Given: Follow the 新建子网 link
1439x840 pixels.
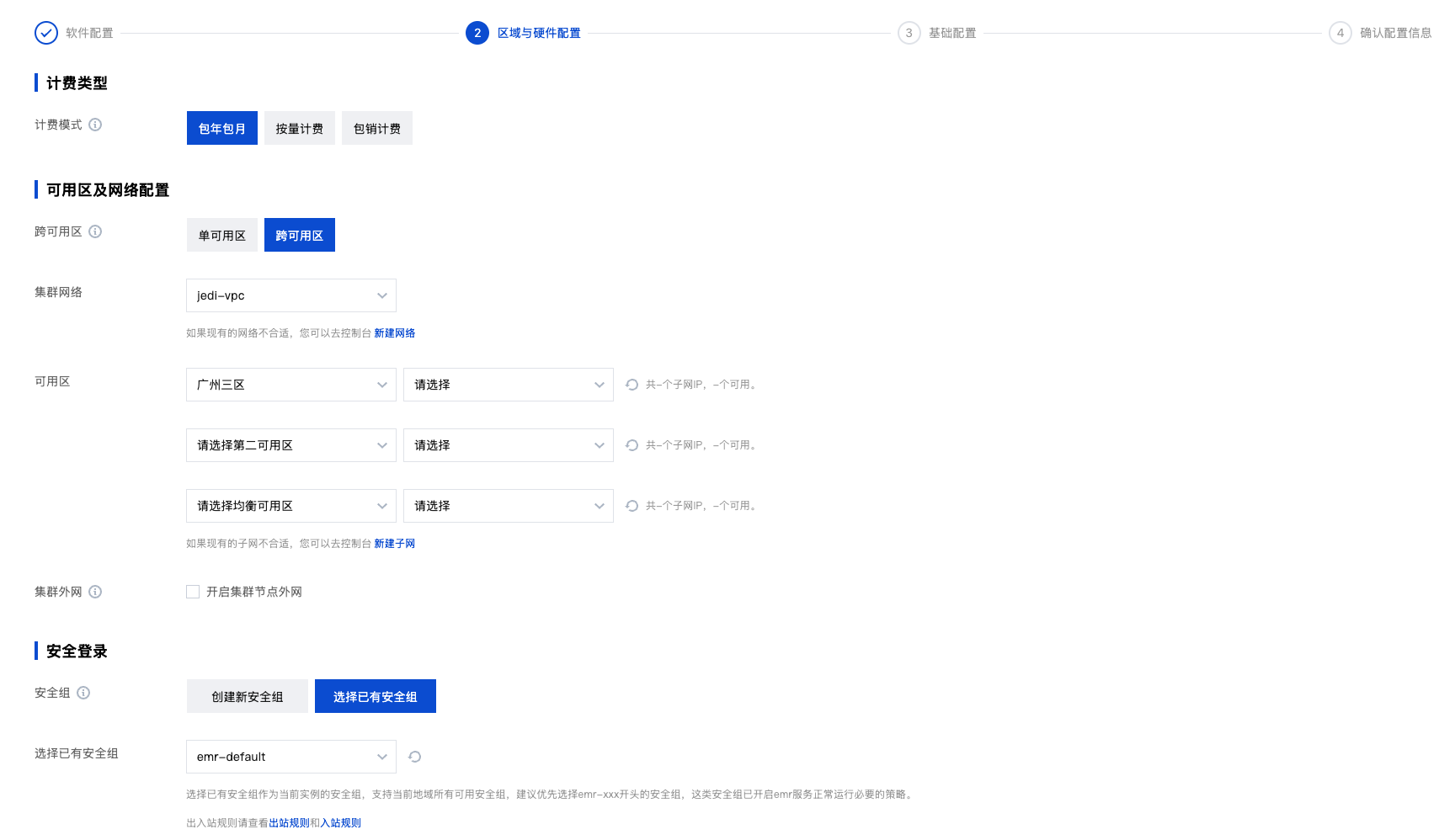Looking at the screenshot, I should point(394,544).
